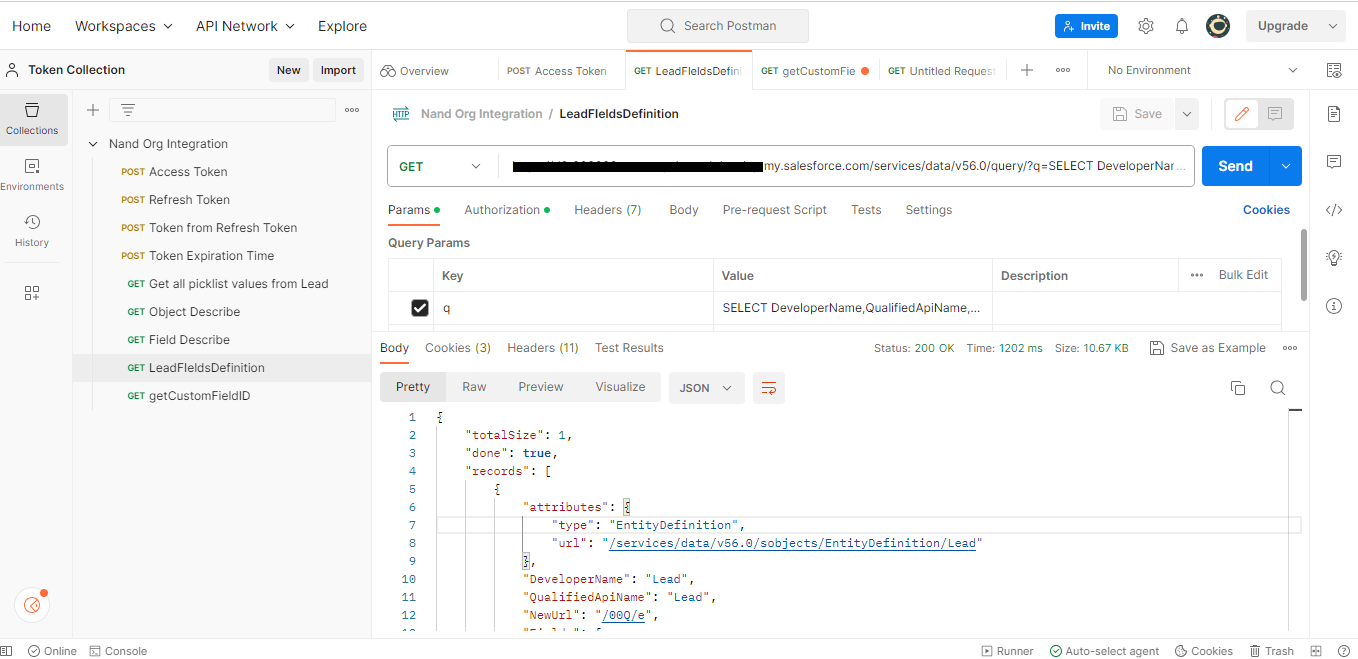Click the Invite button

click(1086, 26)
